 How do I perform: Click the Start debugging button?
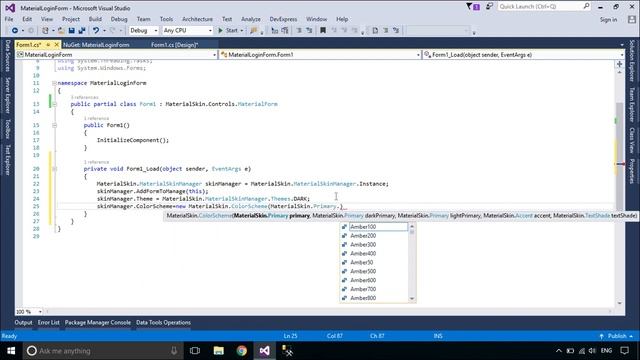click(228, 31)
